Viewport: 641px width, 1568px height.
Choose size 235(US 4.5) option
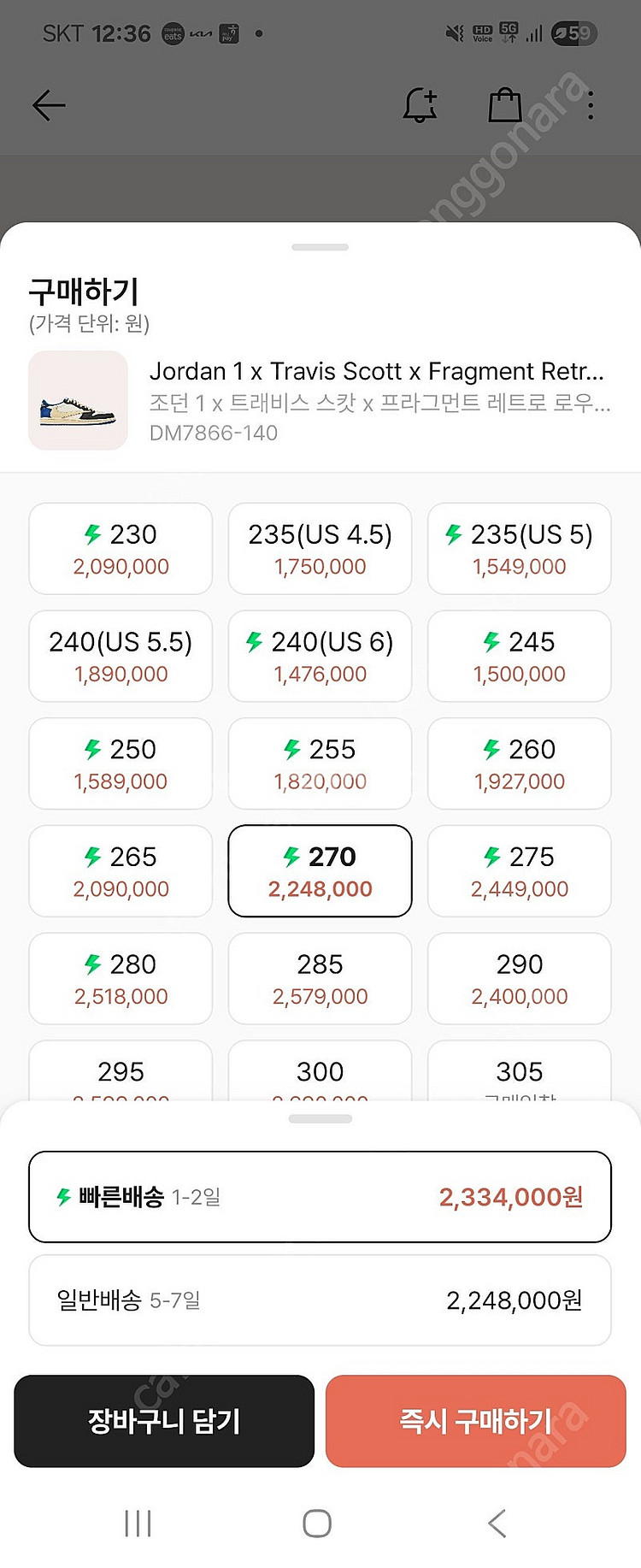320,549
